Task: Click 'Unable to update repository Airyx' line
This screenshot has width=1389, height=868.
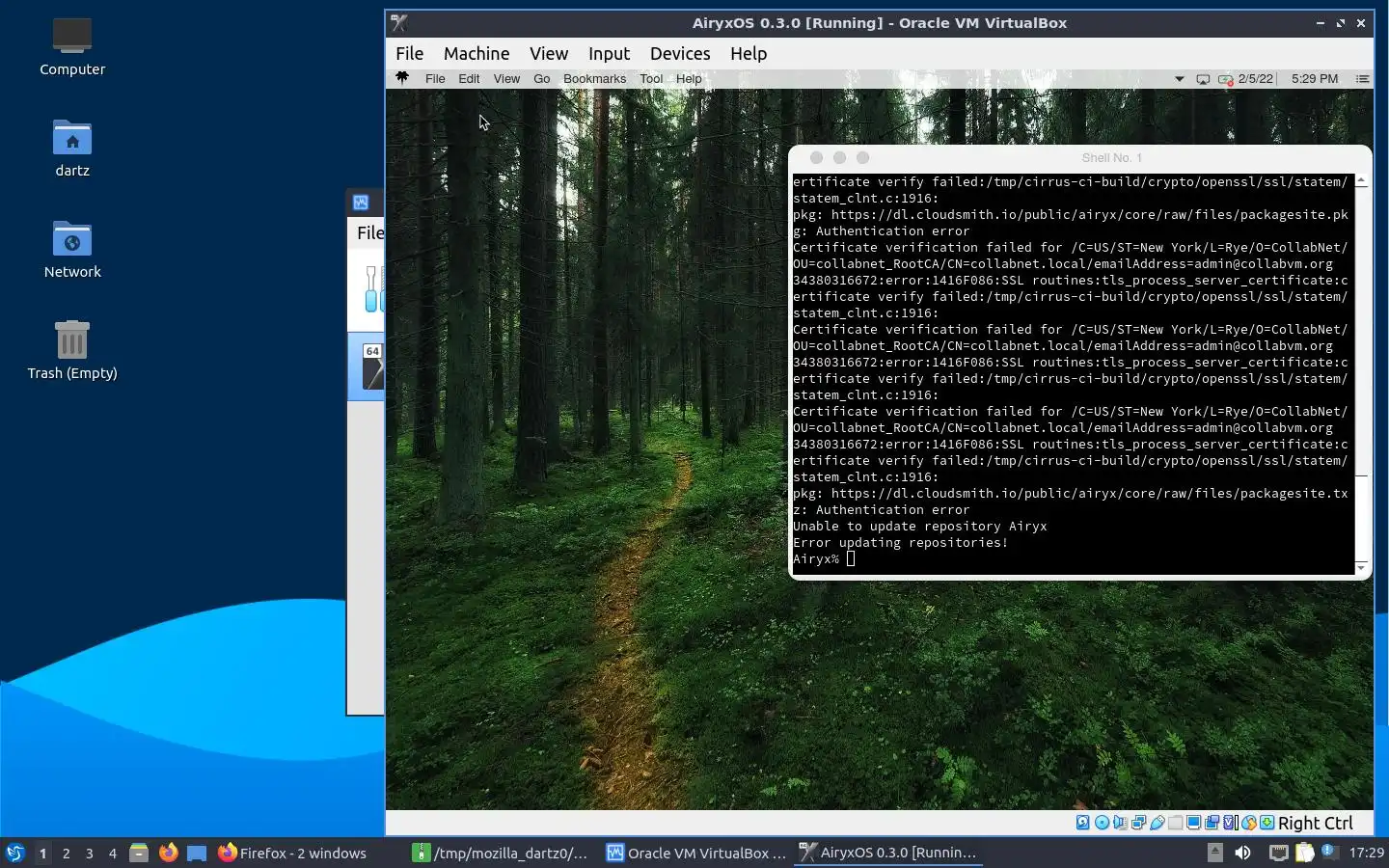Action: coord(920,526)
